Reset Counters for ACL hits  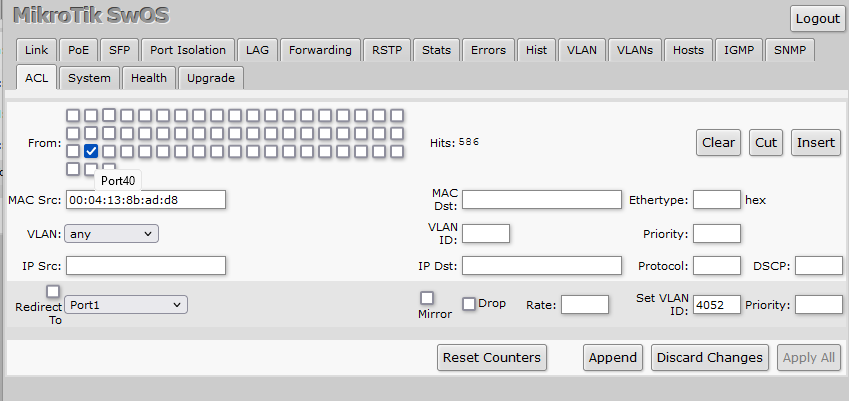point(492,358)
